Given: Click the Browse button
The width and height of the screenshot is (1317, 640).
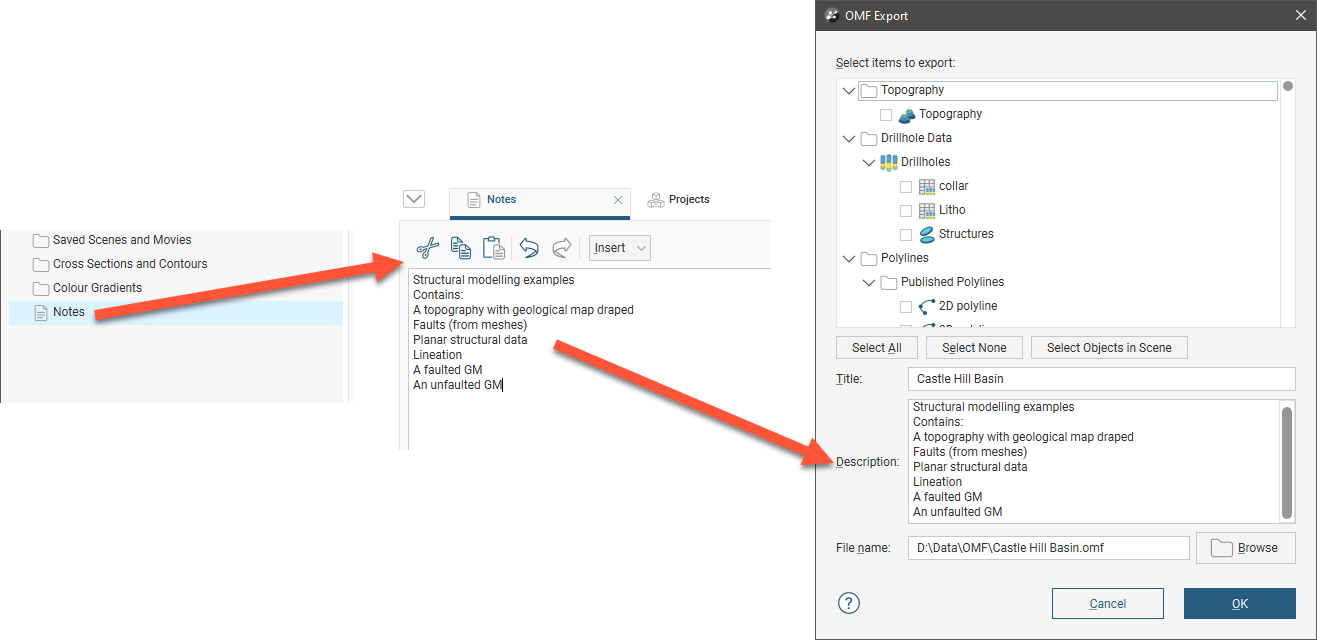Looking at the screenshot, I should (1245, 548).
